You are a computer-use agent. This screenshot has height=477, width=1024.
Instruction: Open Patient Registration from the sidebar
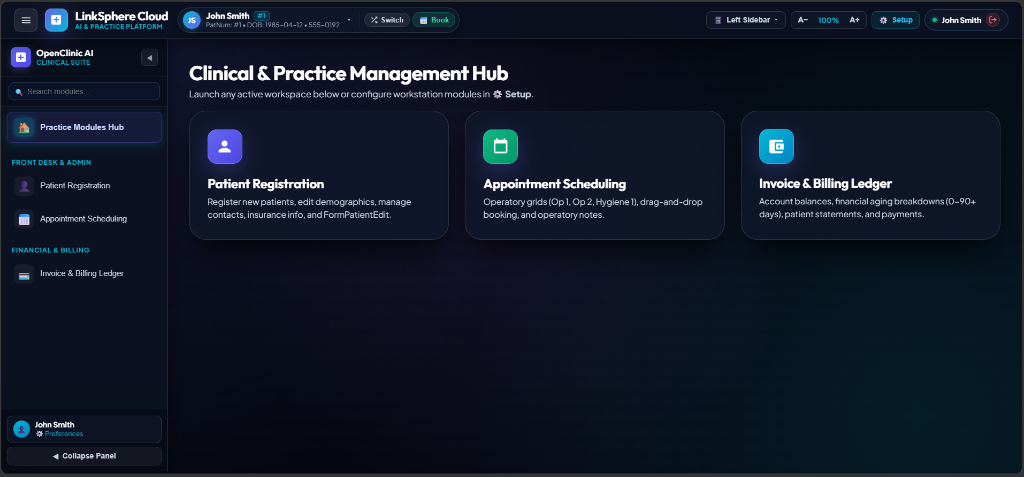tap(84, 186)
